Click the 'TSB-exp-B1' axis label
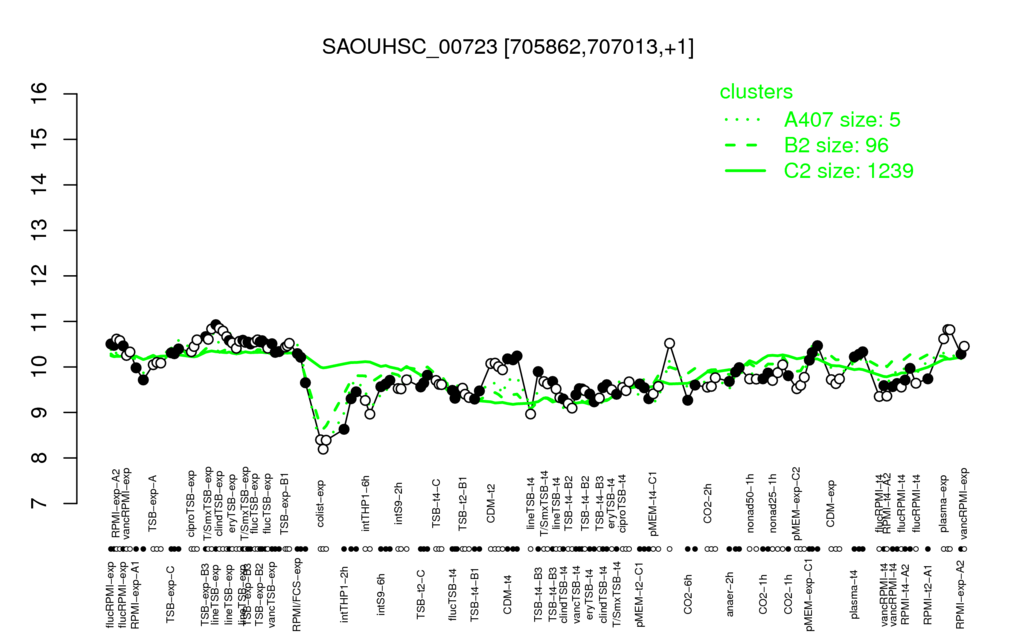 (285, 502)
